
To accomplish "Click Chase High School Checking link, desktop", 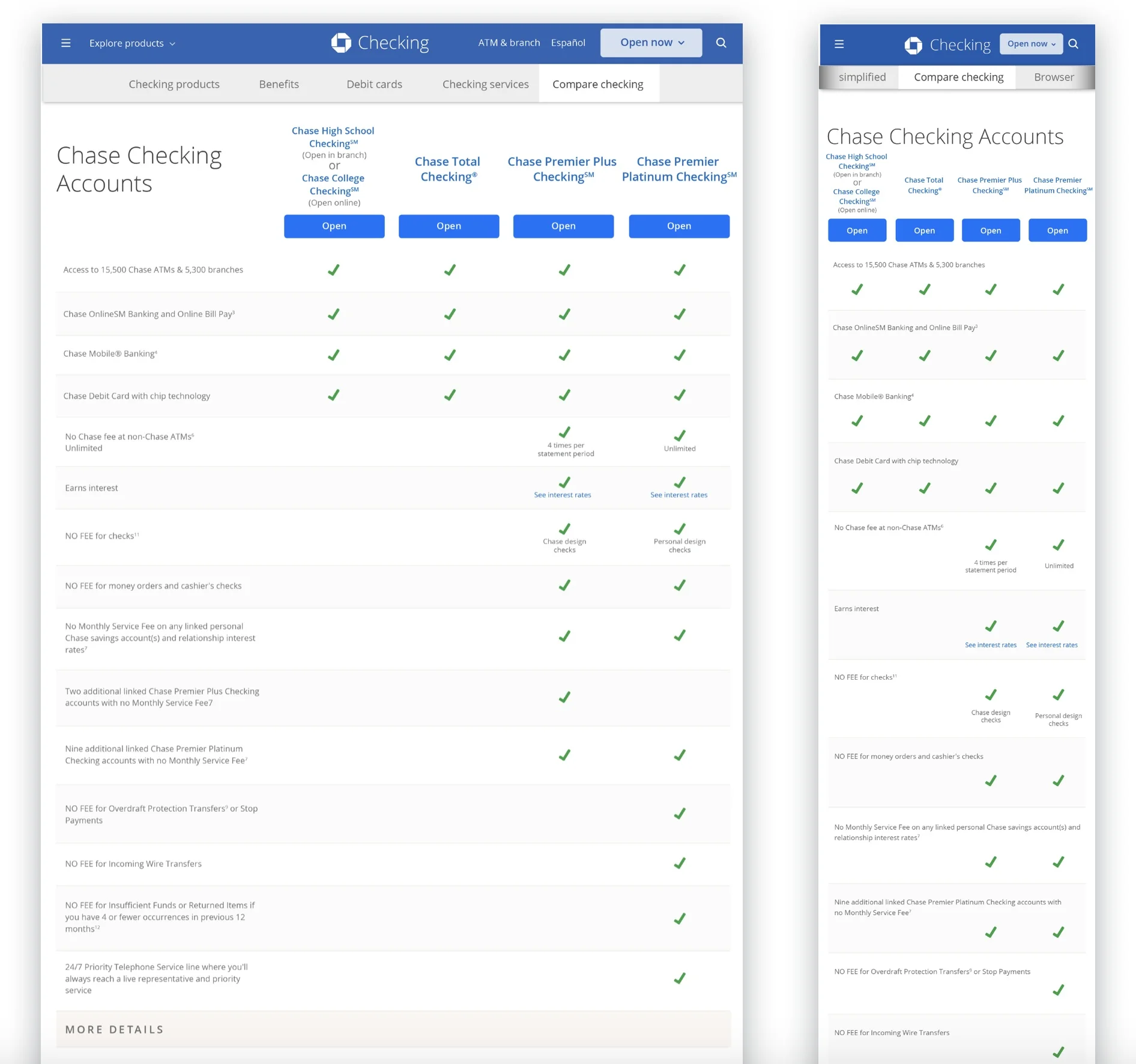I will [x=333, y=137].
